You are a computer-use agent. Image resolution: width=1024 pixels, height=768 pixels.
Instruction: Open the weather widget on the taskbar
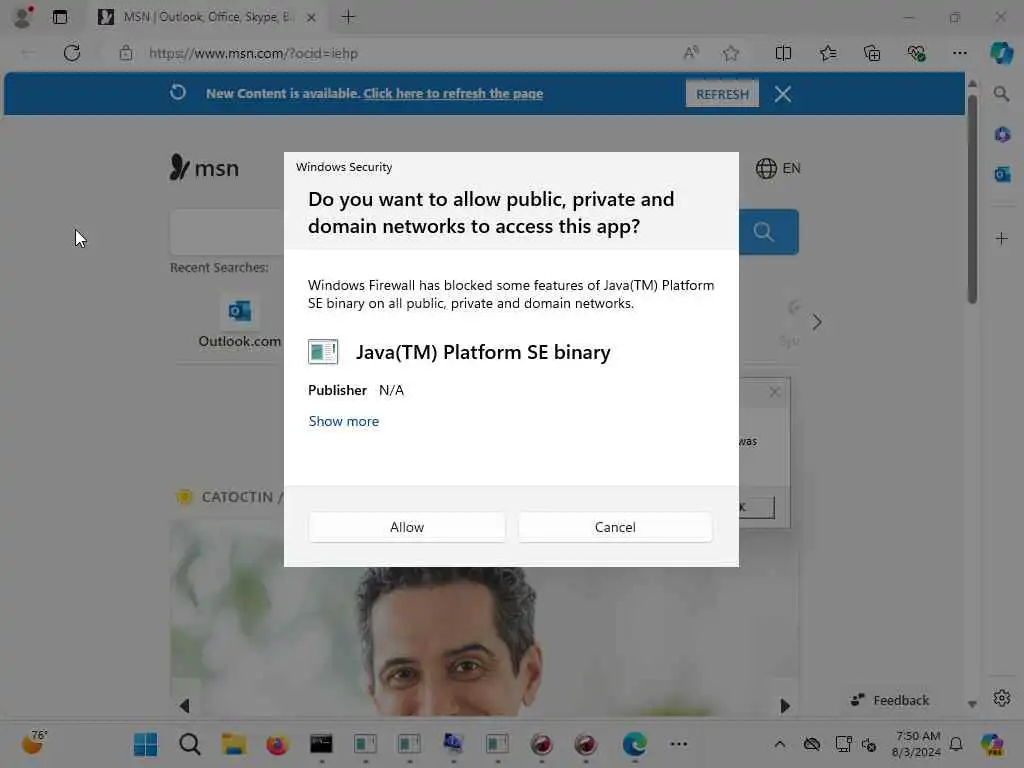[x=35, y=742]
